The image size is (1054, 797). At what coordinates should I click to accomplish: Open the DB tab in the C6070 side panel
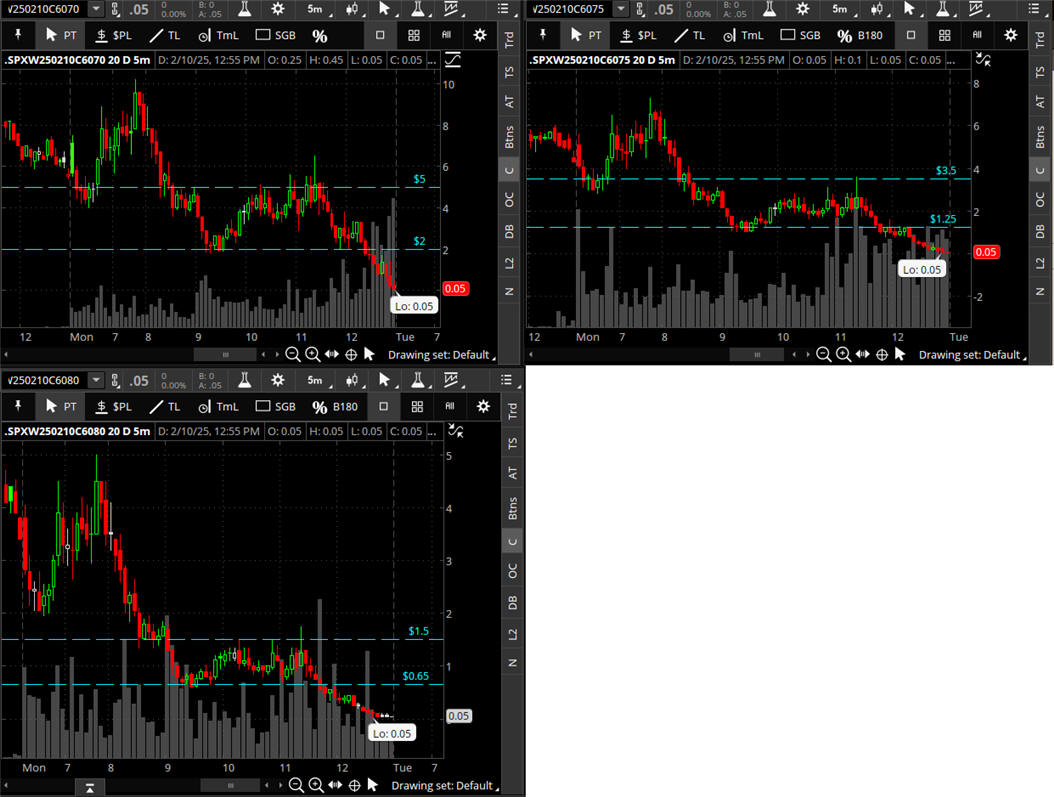510,231
